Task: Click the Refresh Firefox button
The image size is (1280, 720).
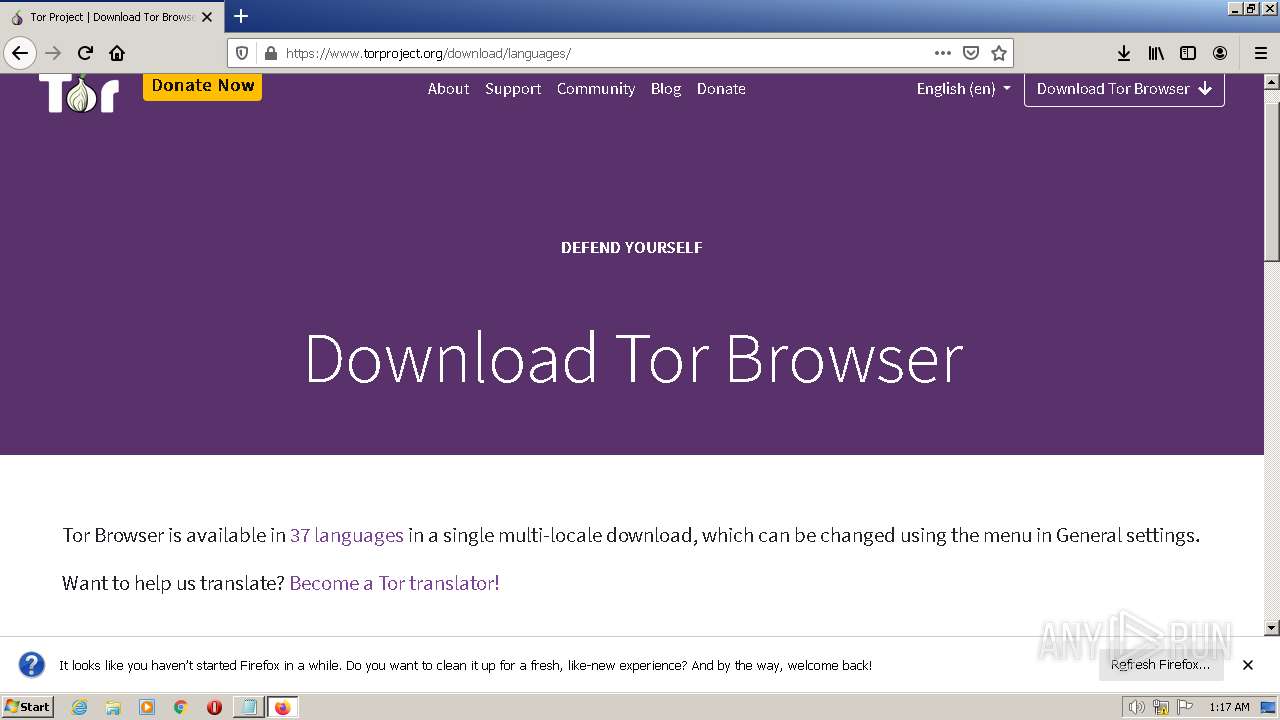Action: (1161, 665)
